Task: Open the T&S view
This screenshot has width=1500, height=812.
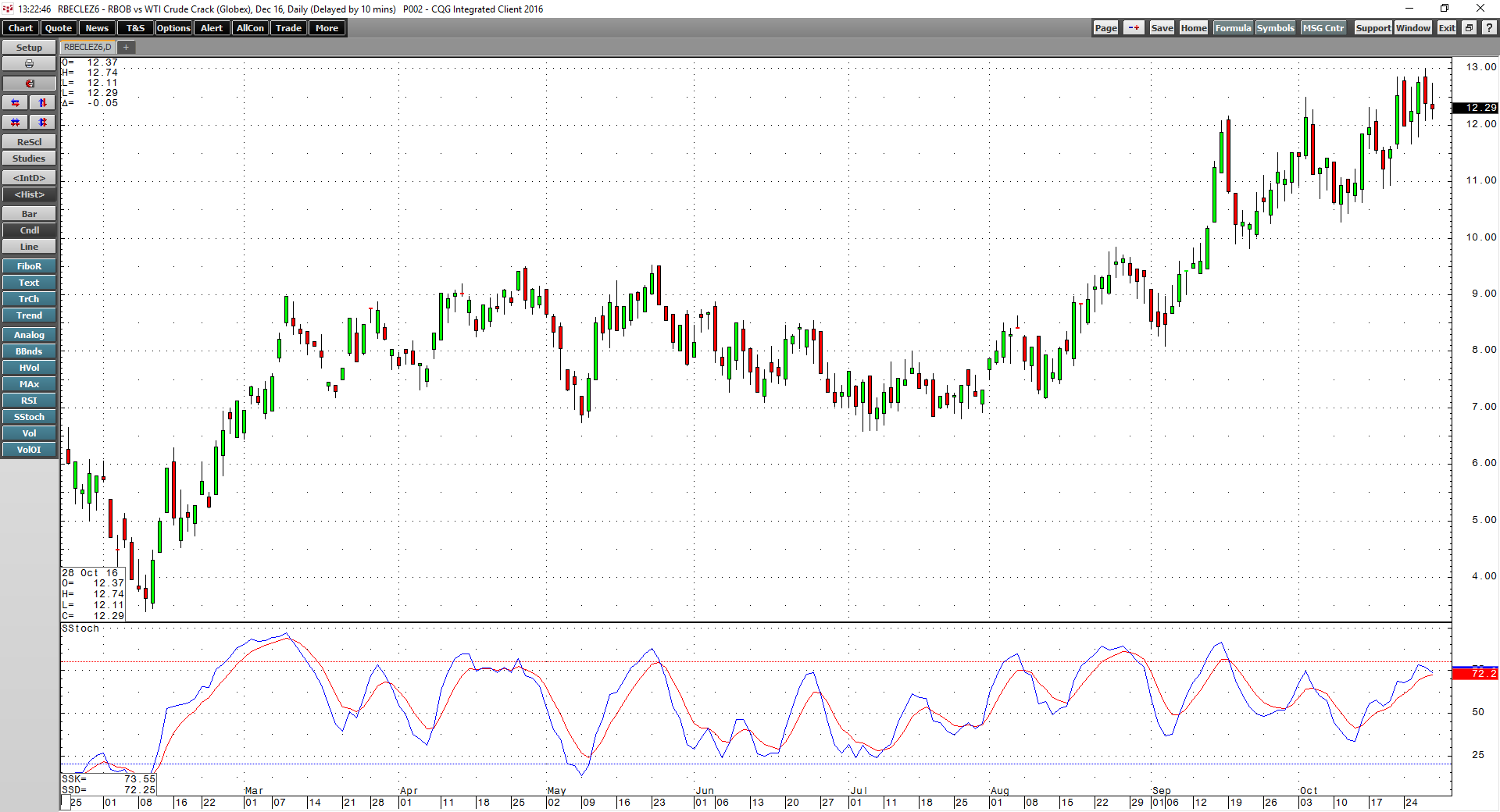Action: tap(135, 28)
